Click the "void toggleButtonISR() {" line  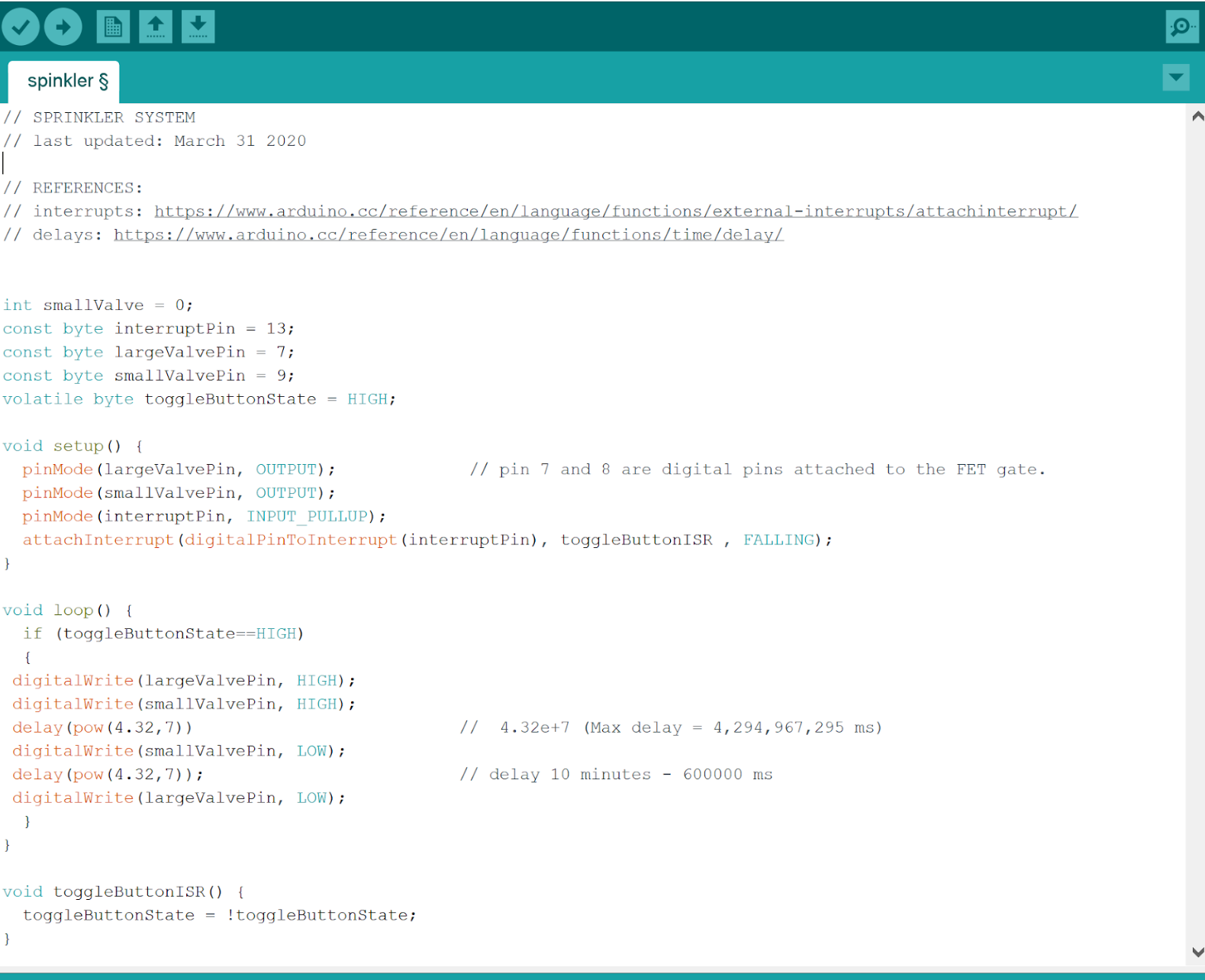click(124, 892)
